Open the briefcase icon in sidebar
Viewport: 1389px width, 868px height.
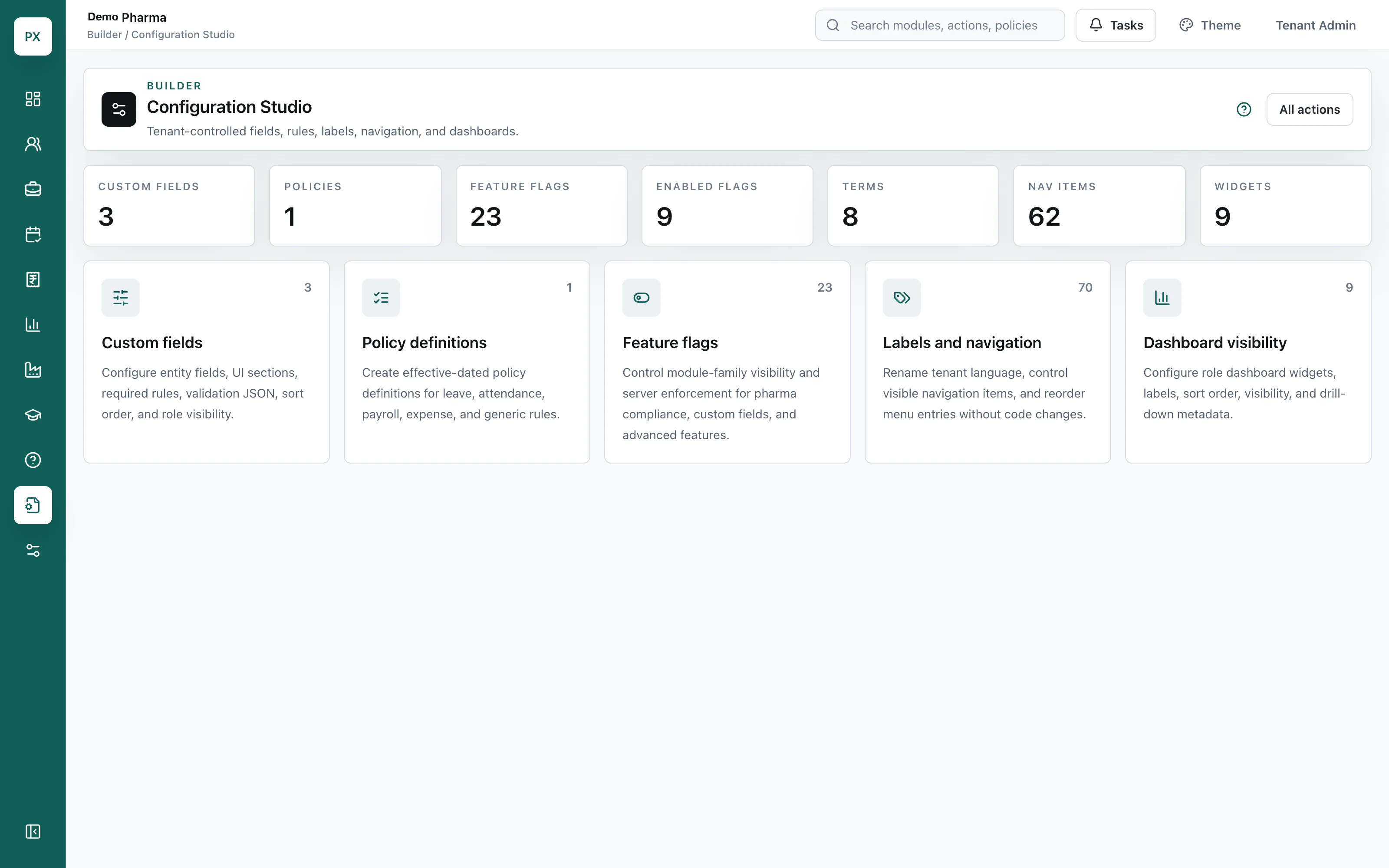coord(33,189)
